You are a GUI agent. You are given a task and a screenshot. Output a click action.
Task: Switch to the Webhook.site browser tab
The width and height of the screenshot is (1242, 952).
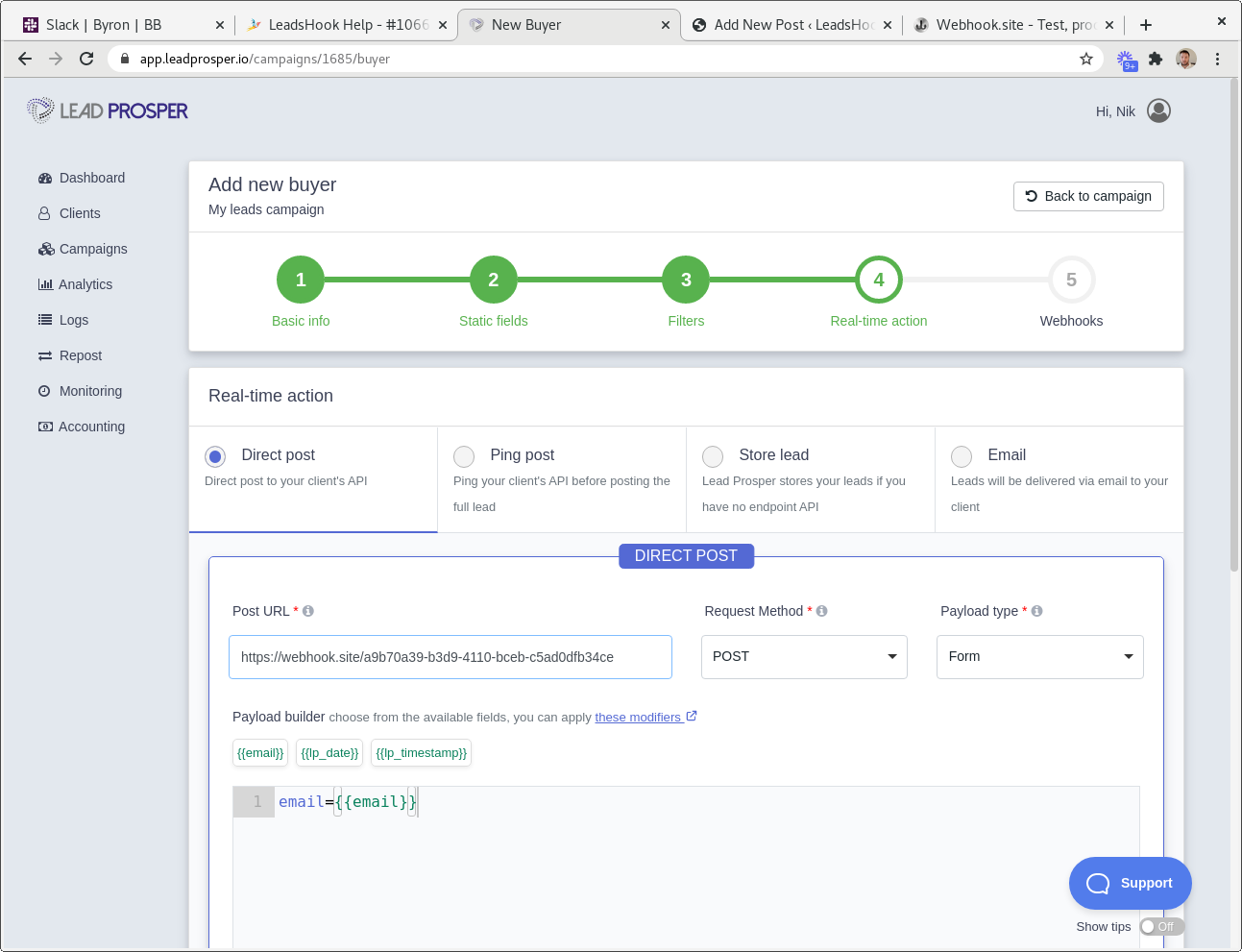(1013, 25)
